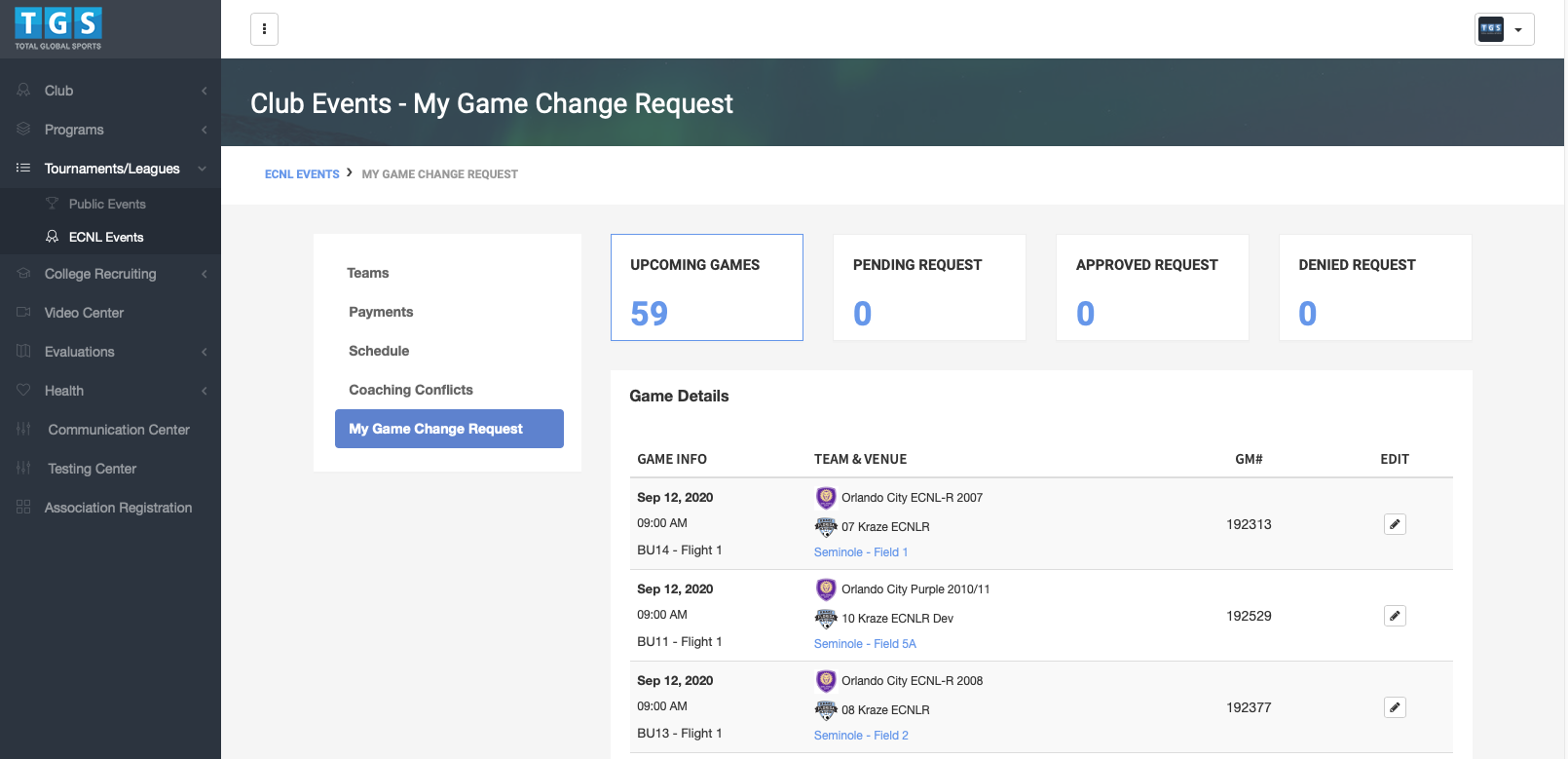Collapse the Tournaments/Leagues menu
The height and width of the screenshot is (759, 1568).
pyautogui.click(x=110, y=169)
